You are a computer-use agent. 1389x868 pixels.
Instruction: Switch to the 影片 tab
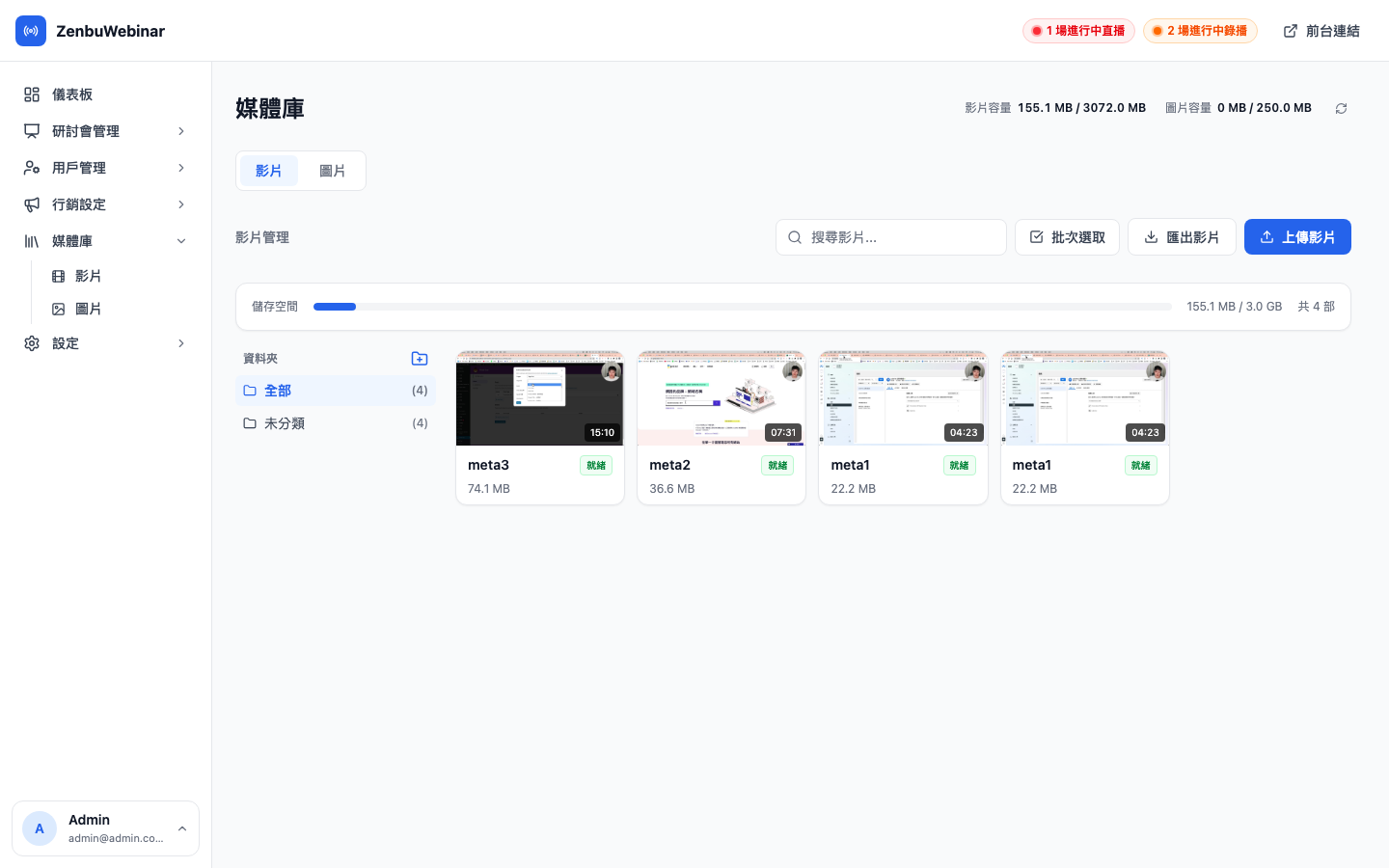pos(269,171)
